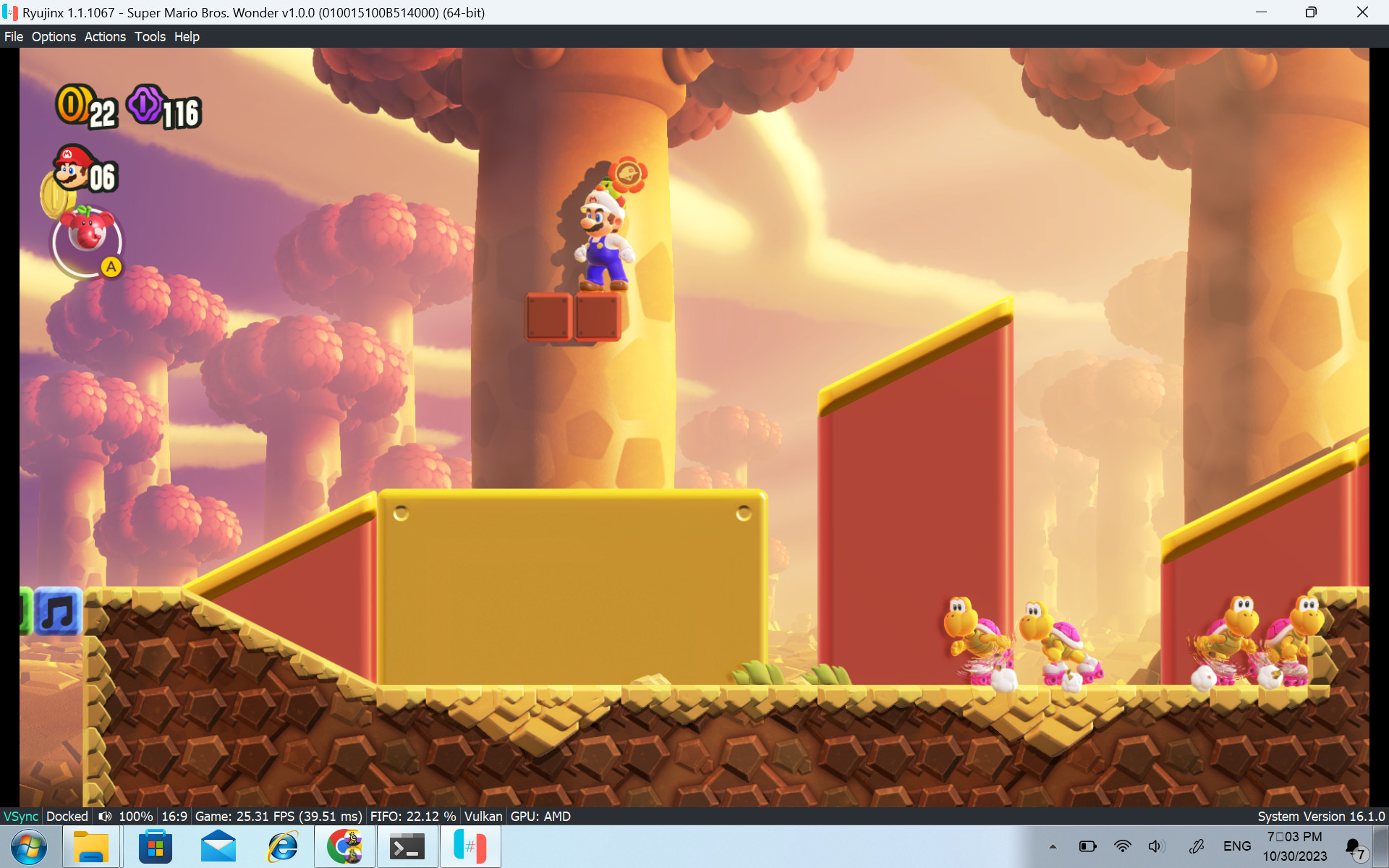Image resolution: width=1389 pixels, height=868 pixels.
Task: Open File Explorer from the taskbar
Action: tap(91, 846)
